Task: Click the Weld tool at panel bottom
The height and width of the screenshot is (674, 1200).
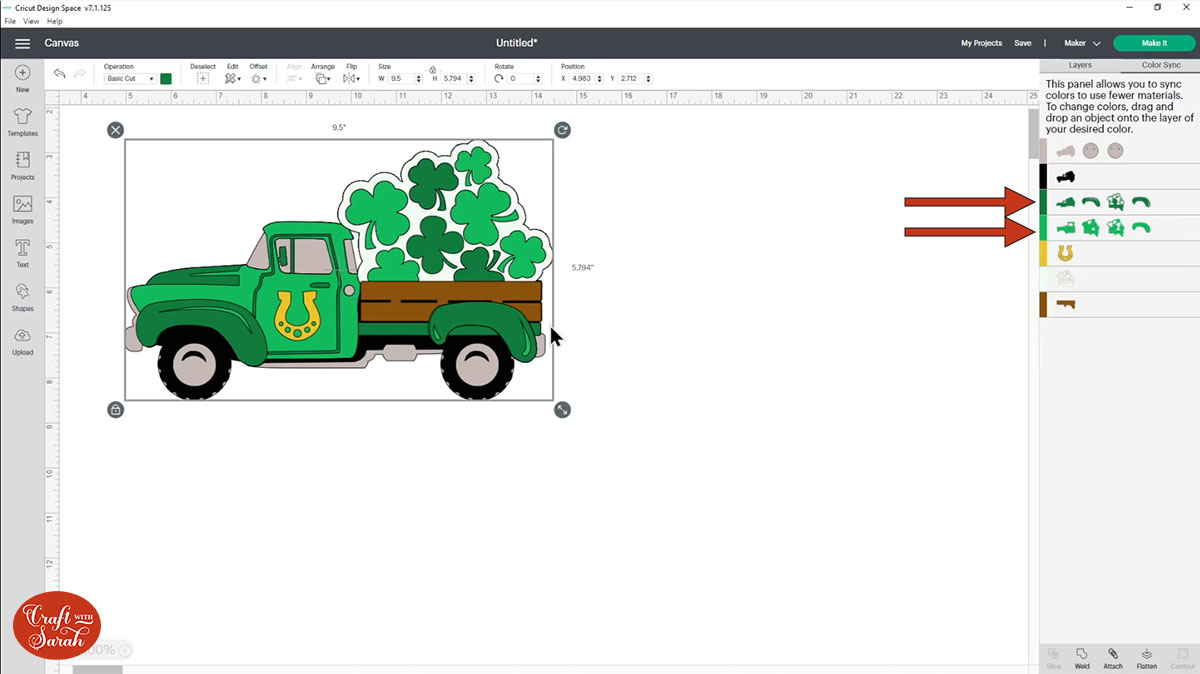Action: (1082, 657)
